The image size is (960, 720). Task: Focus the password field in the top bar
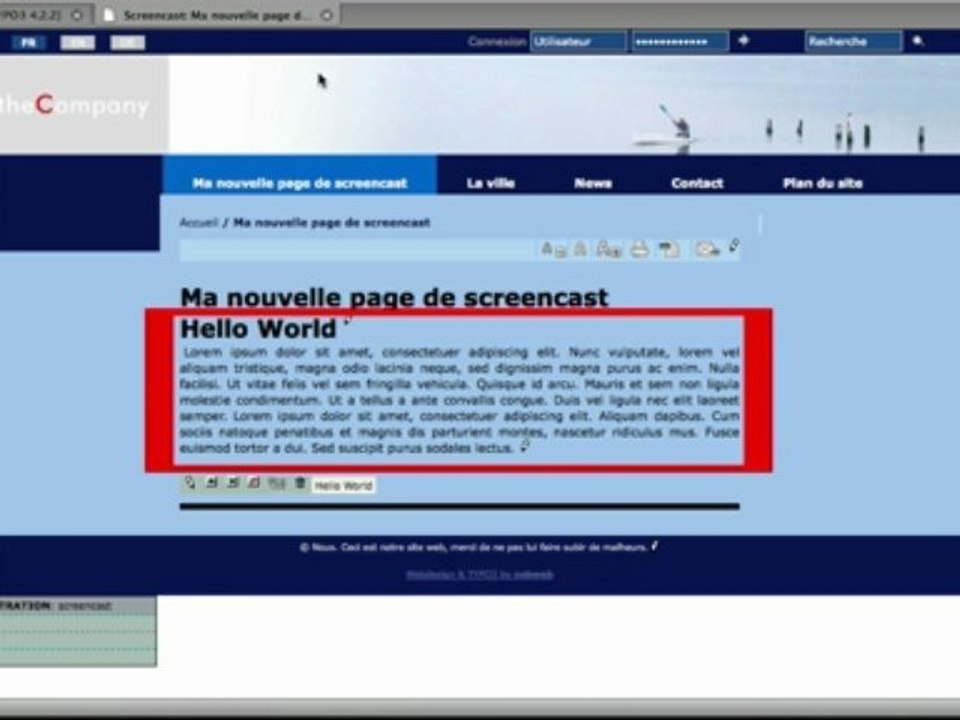[x=680, y=42]
